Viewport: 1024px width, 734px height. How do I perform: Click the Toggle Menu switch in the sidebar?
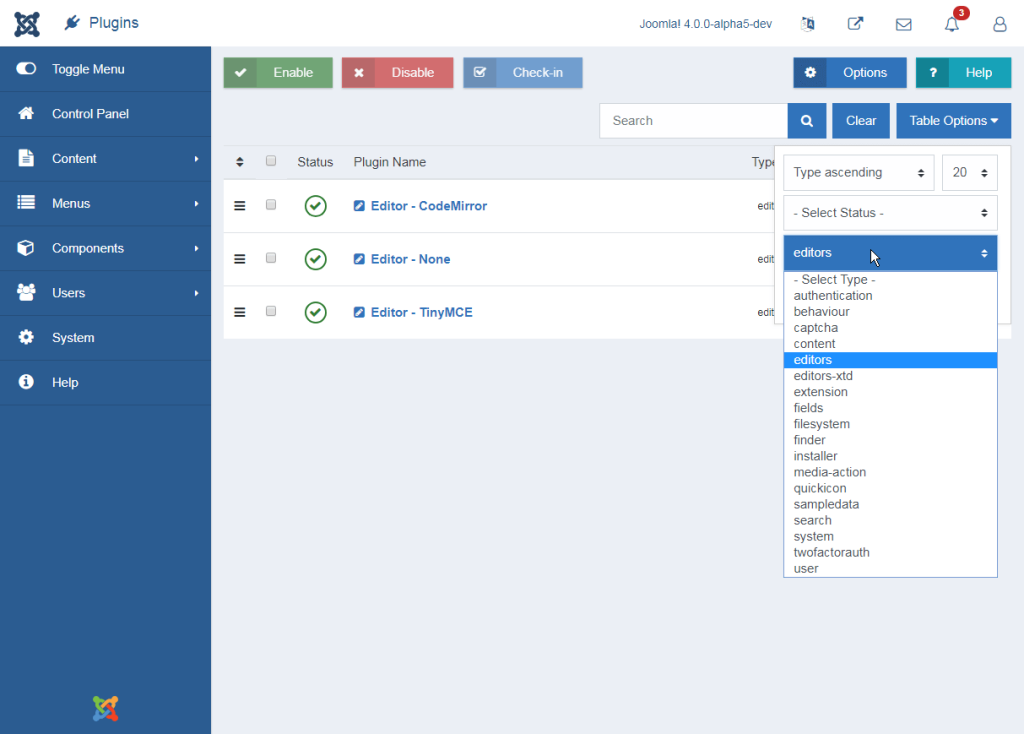pos(26,69)
